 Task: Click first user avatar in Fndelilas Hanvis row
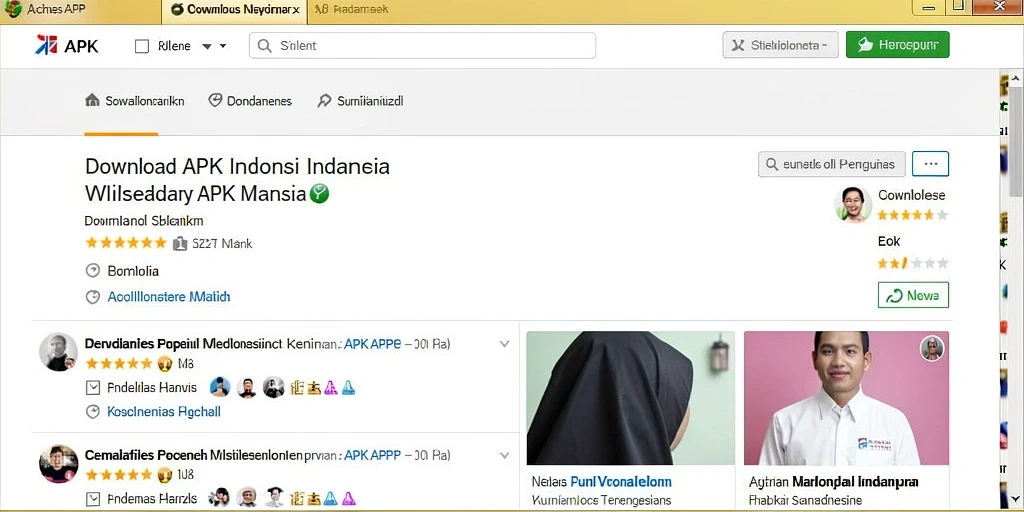tap(220, 387)
